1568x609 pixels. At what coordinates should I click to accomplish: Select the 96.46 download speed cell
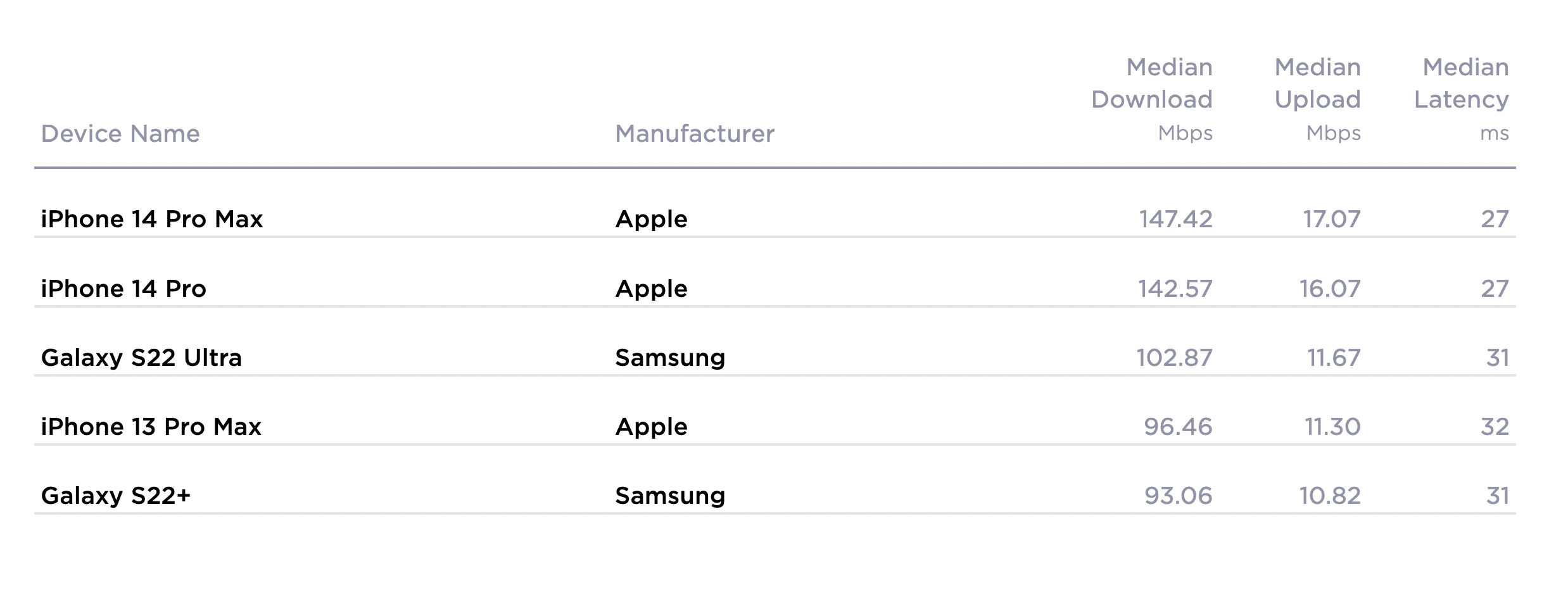[x=1178, y=427]
